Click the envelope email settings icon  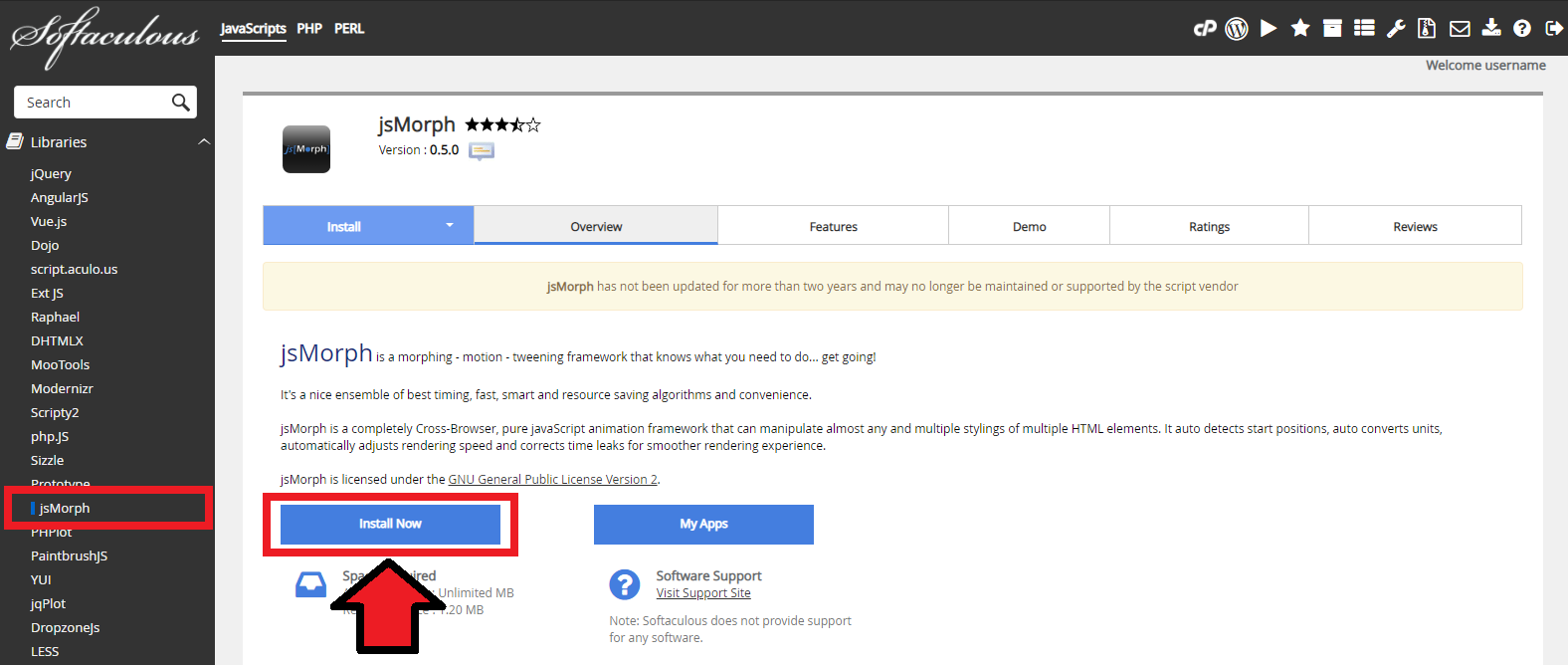pyautogui.click(x=1460, y=28)
